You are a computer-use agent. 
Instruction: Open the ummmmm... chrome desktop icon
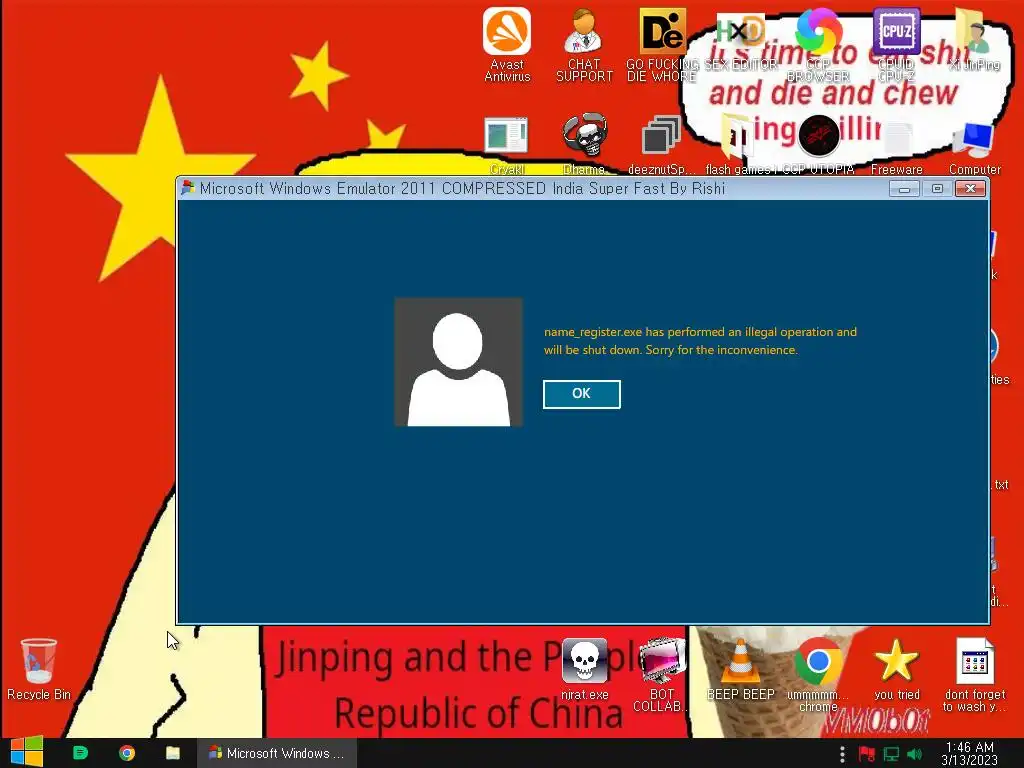[x=818, y=675]
